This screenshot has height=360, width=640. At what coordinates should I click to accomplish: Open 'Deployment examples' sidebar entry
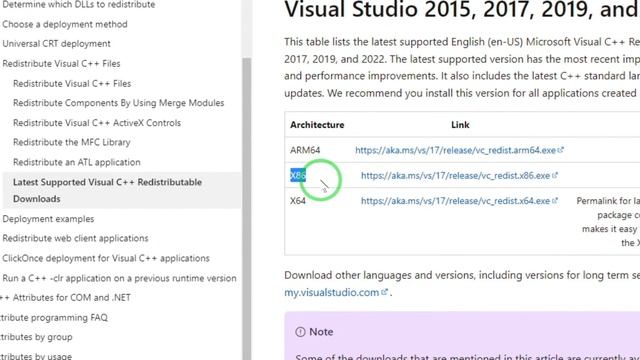(x=48, y=219)
